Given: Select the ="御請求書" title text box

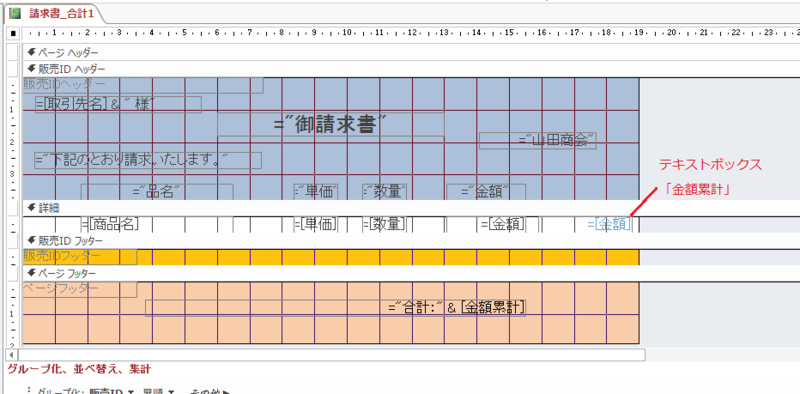Looking at the screenshot, I should point(331,125).
